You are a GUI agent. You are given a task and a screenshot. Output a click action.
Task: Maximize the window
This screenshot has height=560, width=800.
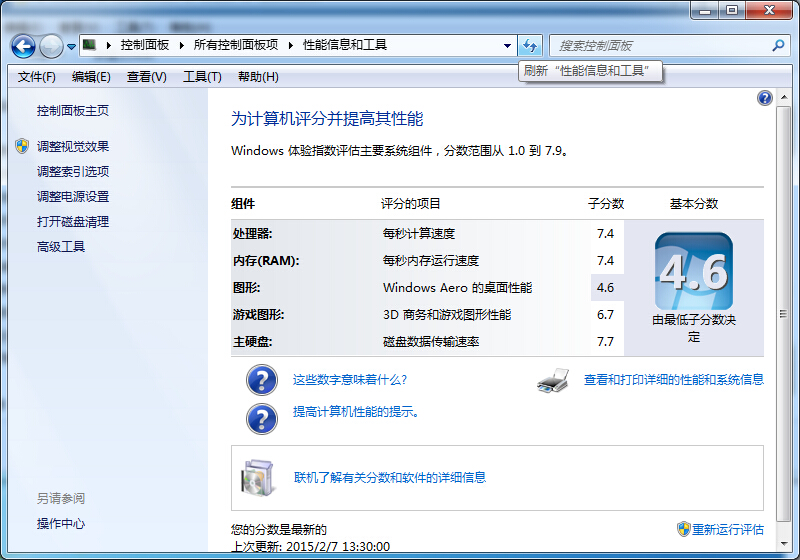(x=732, y=10)
